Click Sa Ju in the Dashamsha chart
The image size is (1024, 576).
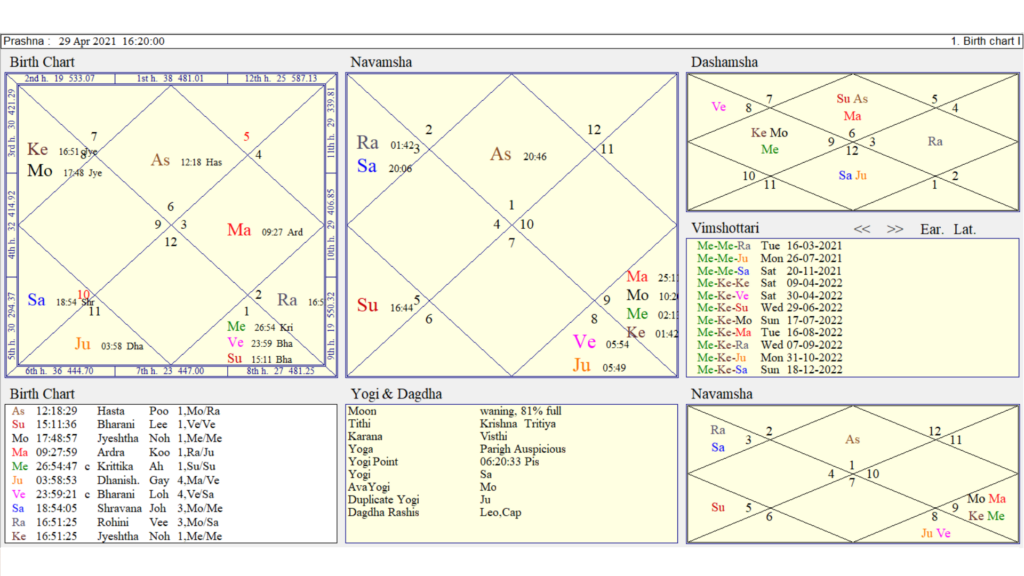[852, 175]
